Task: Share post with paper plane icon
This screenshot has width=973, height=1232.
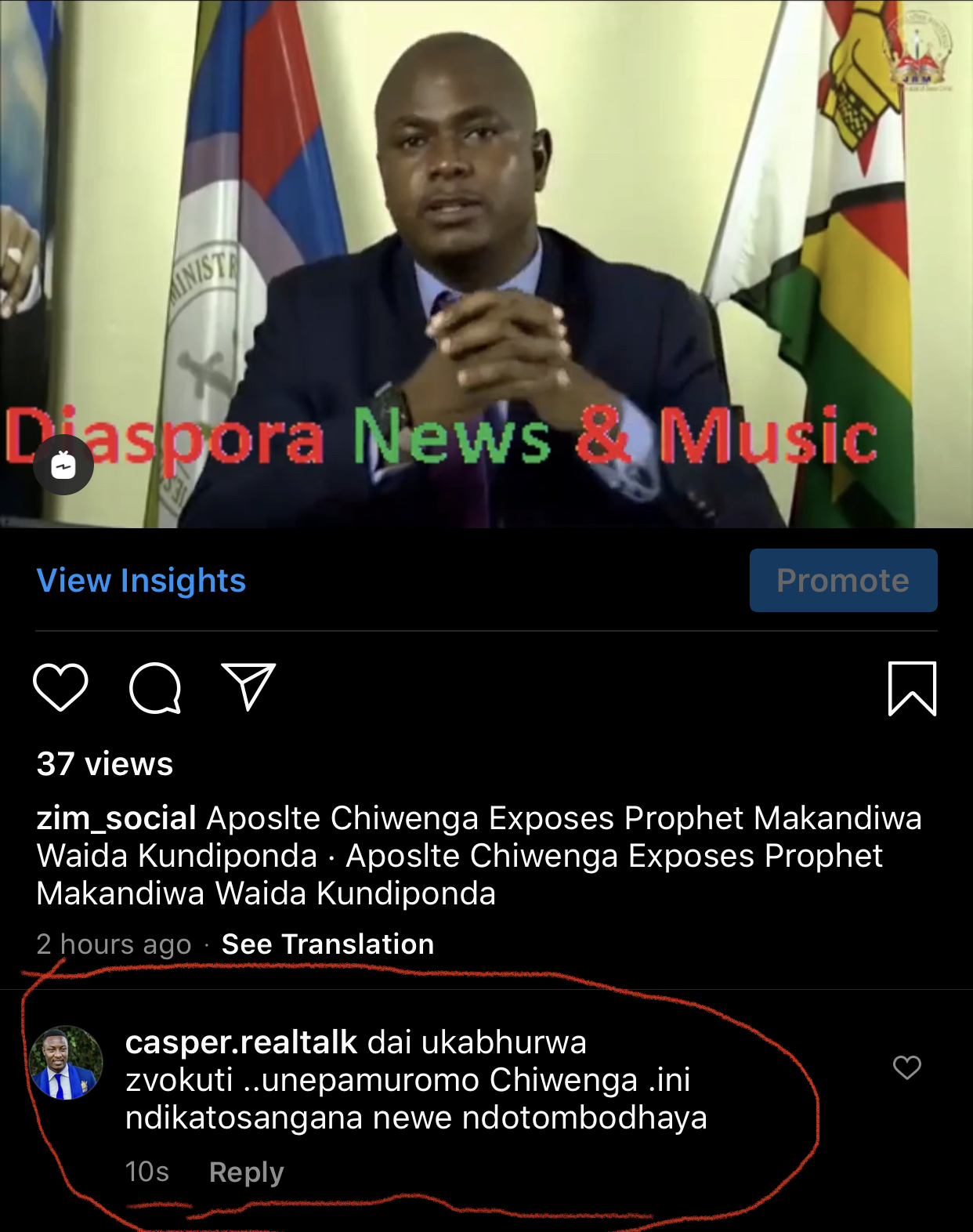Action: click(x=248, y=687)
